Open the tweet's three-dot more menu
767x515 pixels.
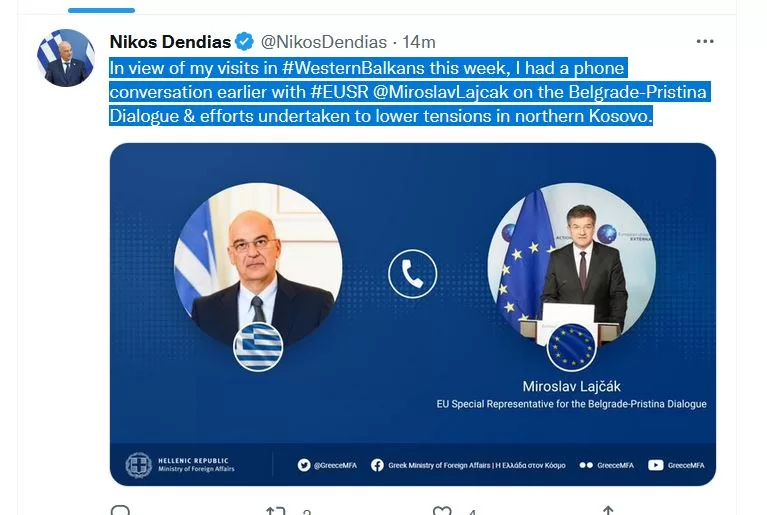(x=705, y=42)
